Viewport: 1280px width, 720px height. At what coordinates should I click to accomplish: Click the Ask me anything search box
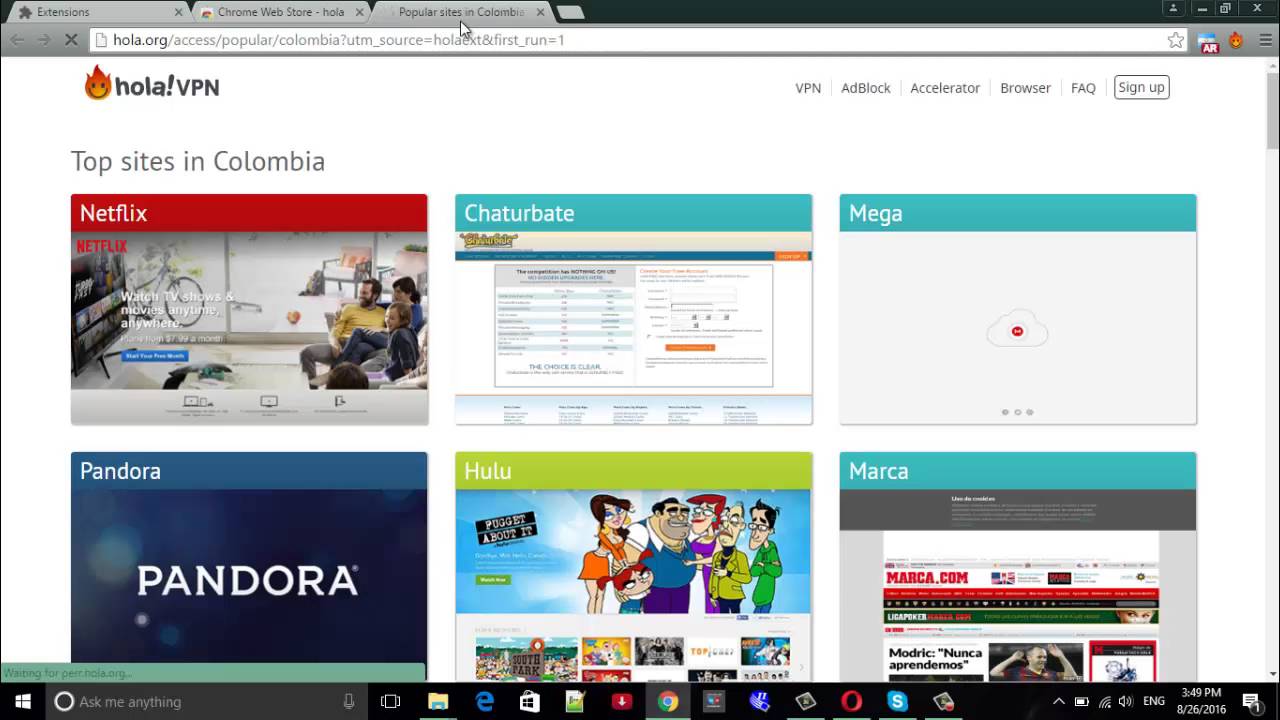click(205, 701)
